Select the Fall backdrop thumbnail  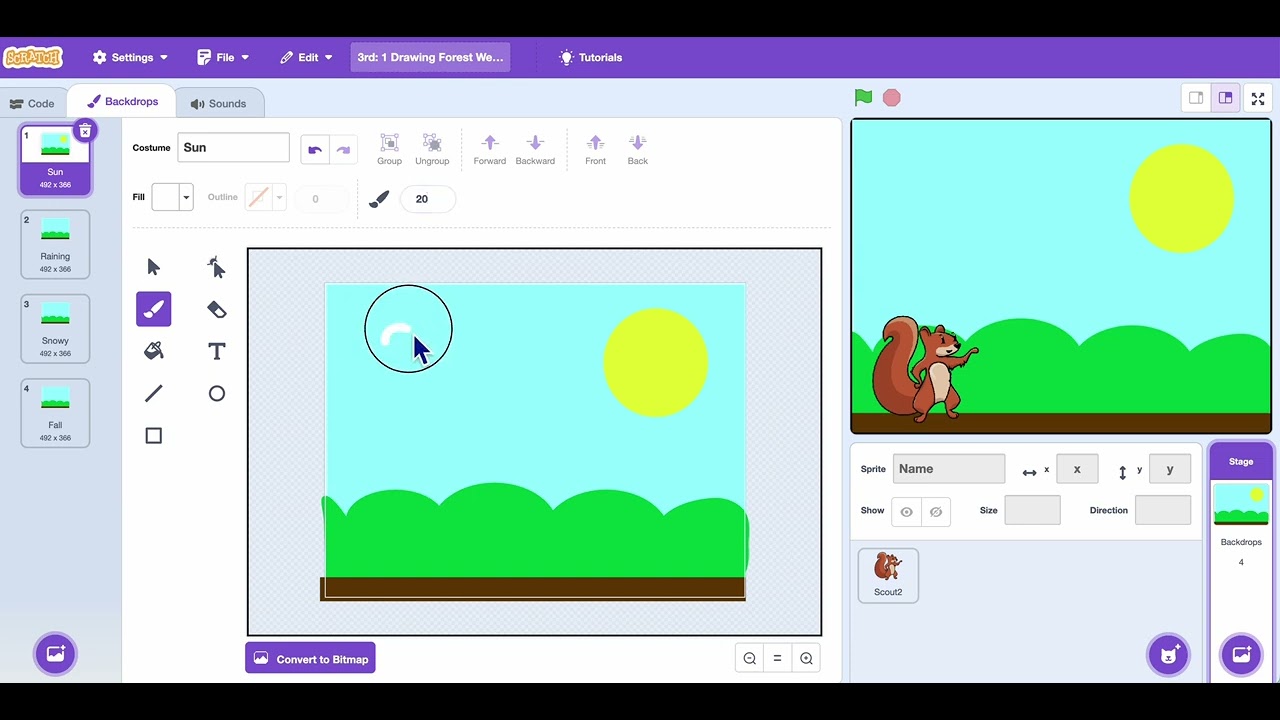click(x=55, y=412)
